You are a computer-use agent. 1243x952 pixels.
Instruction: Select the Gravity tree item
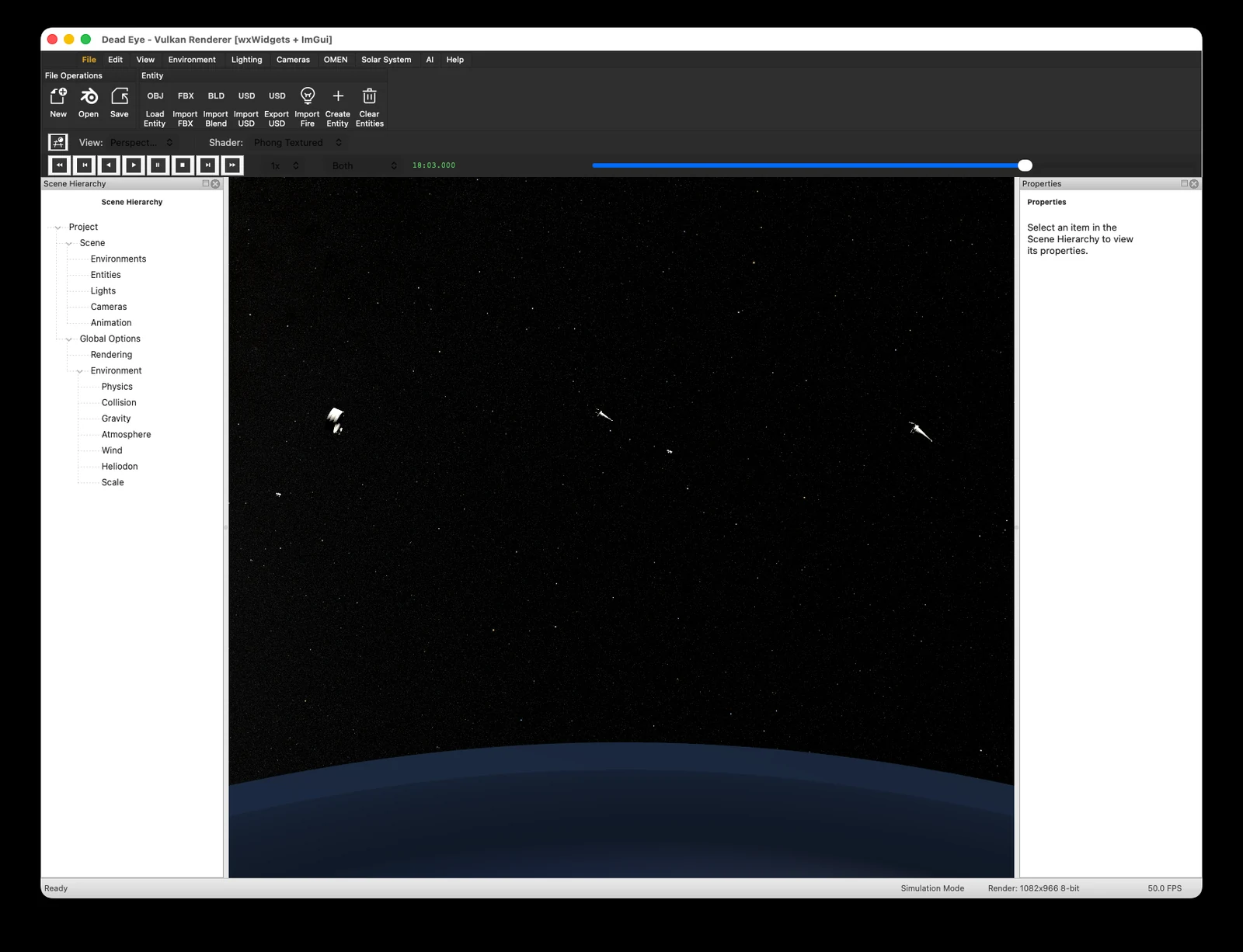(116, 419)
